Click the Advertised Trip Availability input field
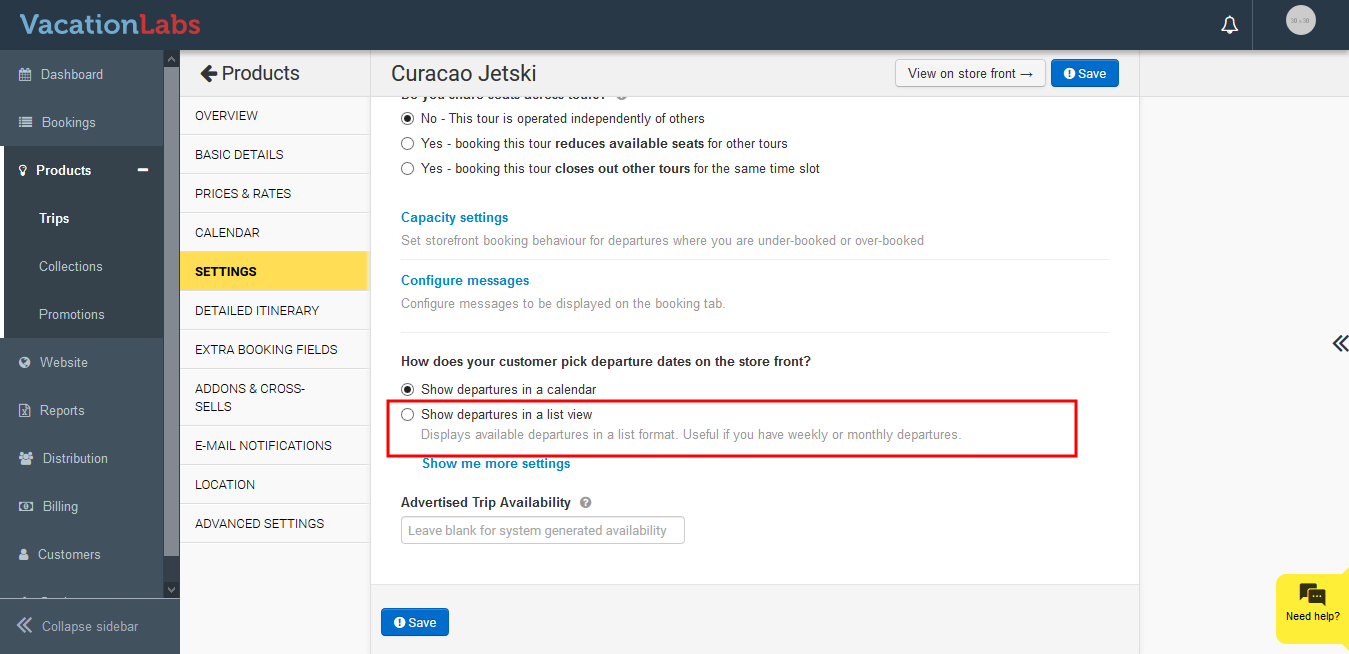 click(542, 530)
